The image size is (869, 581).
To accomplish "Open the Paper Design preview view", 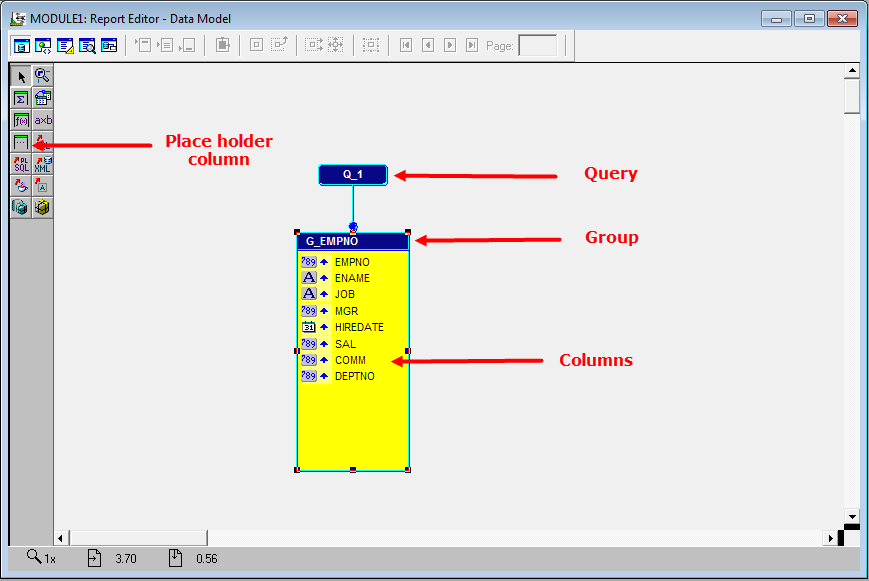I will [87, 45].
